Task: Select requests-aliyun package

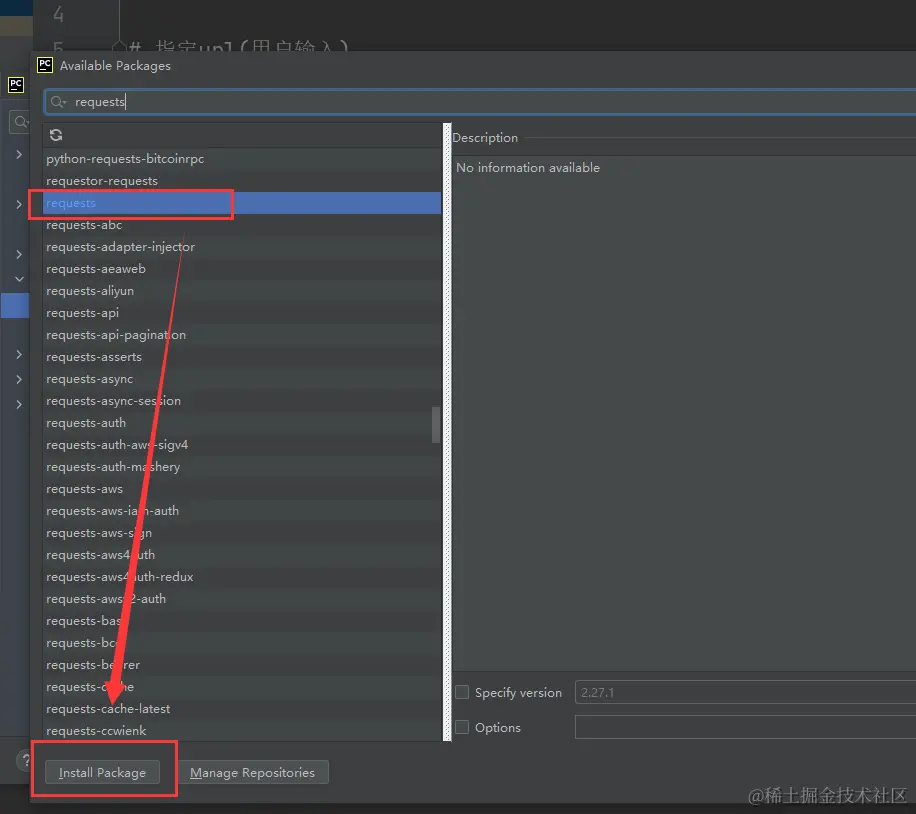Action: [242, 291]
